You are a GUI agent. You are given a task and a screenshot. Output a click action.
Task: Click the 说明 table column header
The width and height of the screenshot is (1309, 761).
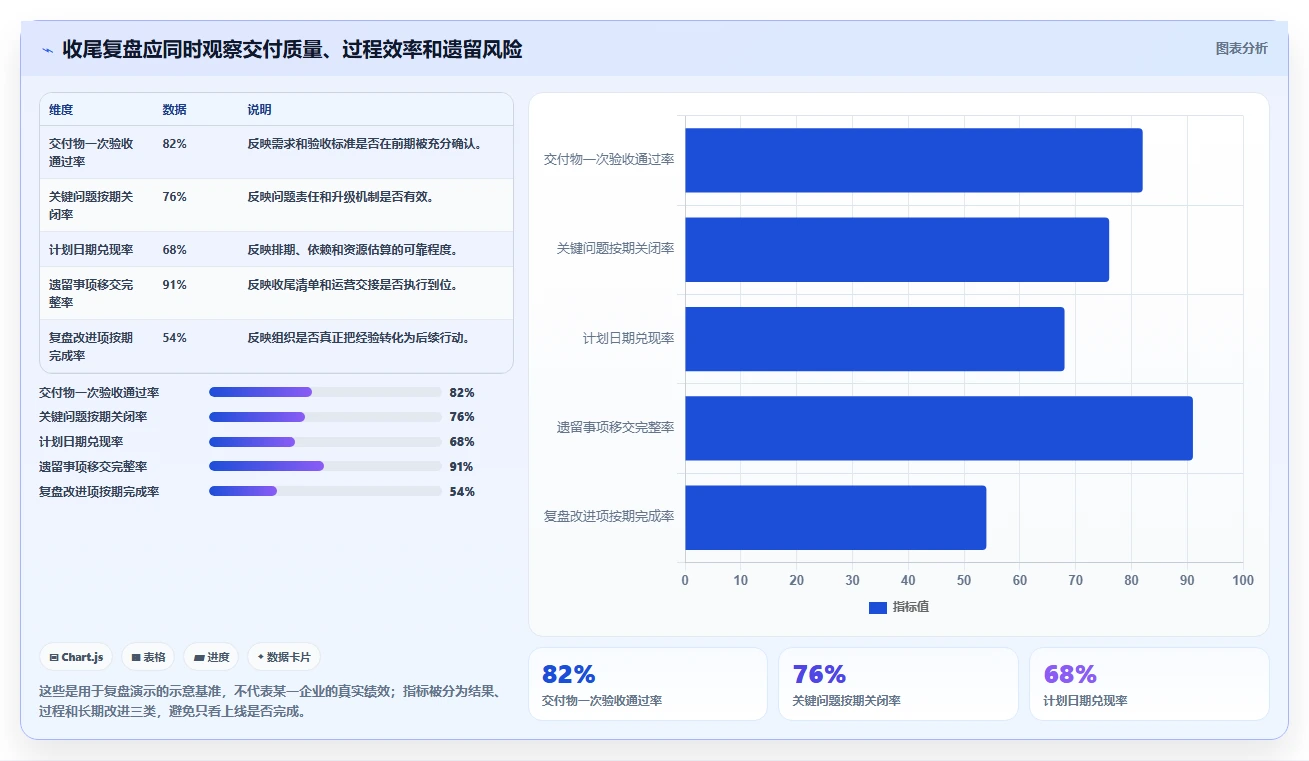tap(259, 110)
